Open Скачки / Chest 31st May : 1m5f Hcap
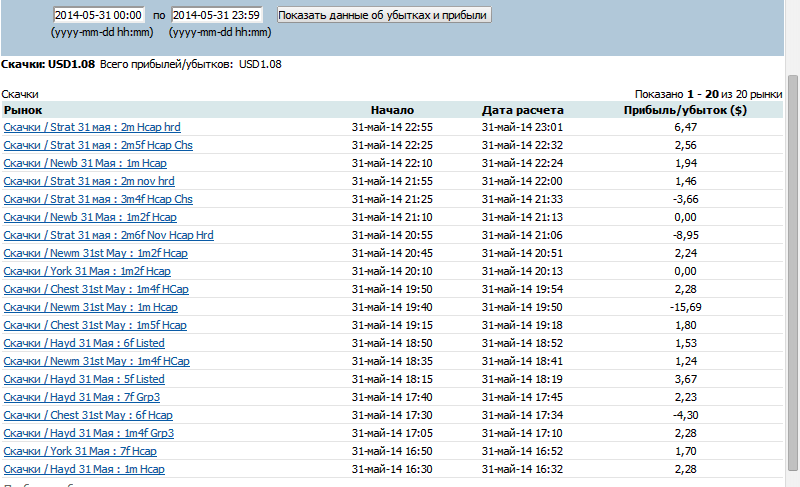The width and height of the screenshot is (800, 487). coord(95,325)
